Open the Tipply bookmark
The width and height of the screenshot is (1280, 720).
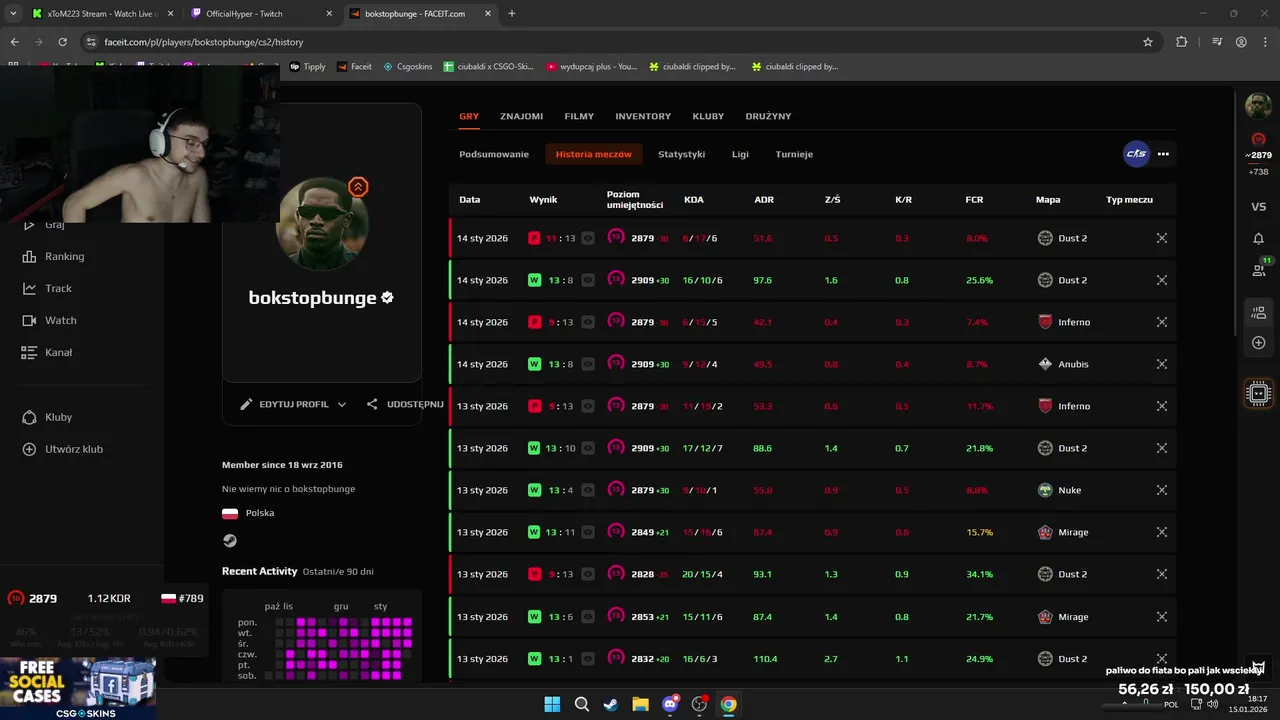(308, 67)
